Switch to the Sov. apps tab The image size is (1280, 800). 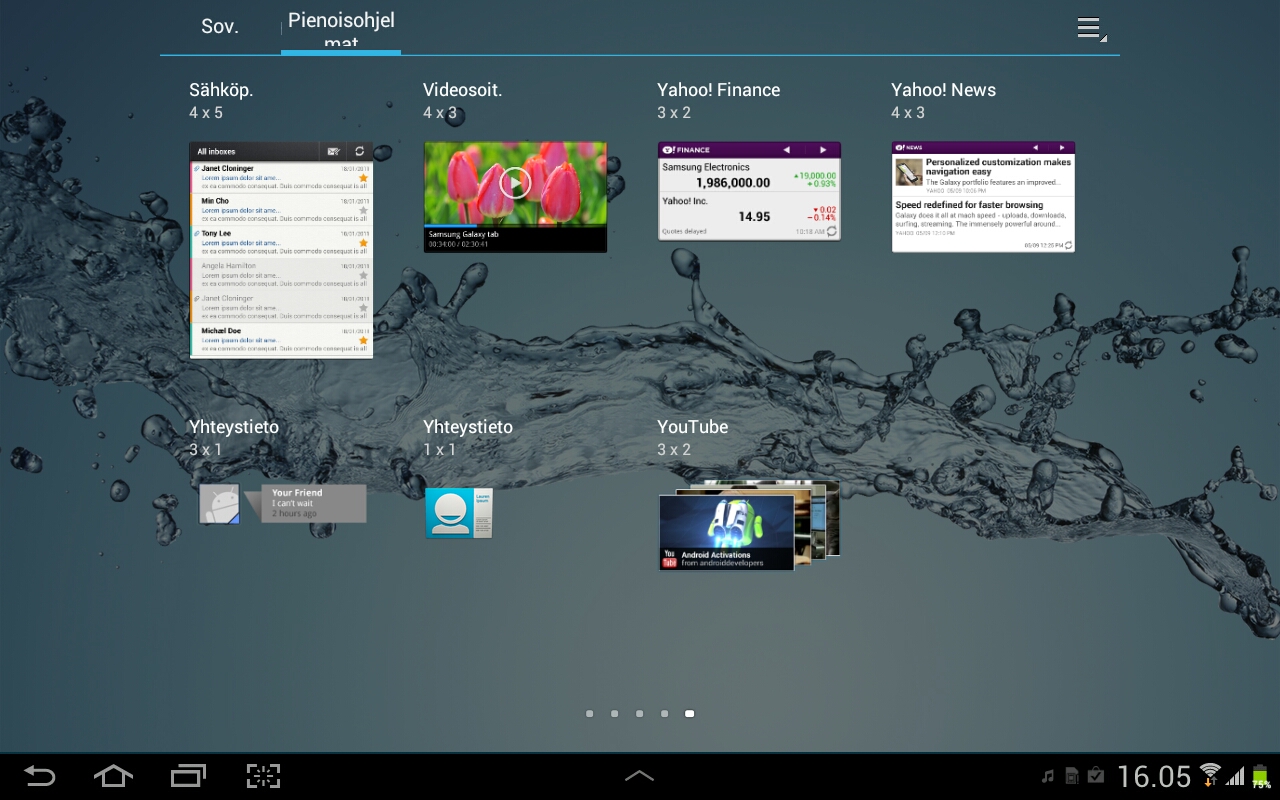click(x=220, y=27)
